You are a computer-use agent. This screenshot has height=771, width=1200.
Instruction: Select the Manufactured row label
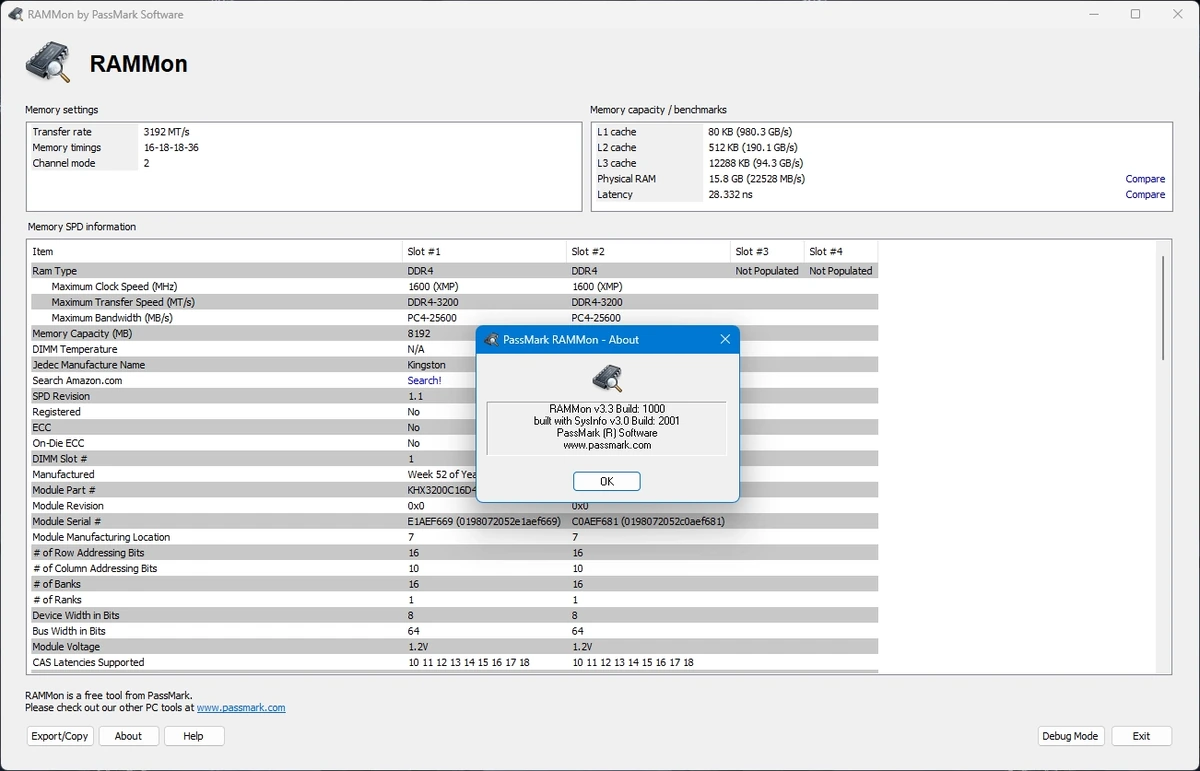63,474
